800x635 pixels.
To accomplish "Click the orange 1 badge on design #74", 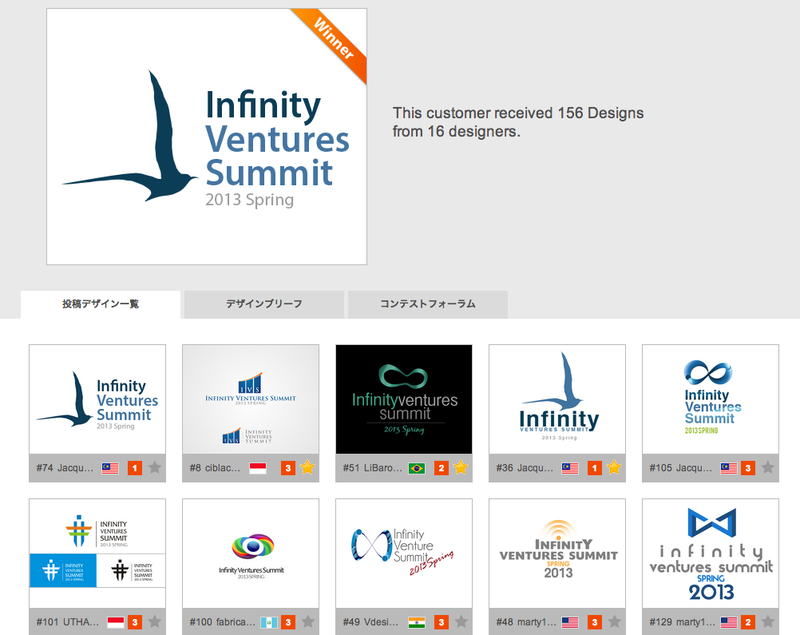I will pyautogui.click(x=135, y=468).
